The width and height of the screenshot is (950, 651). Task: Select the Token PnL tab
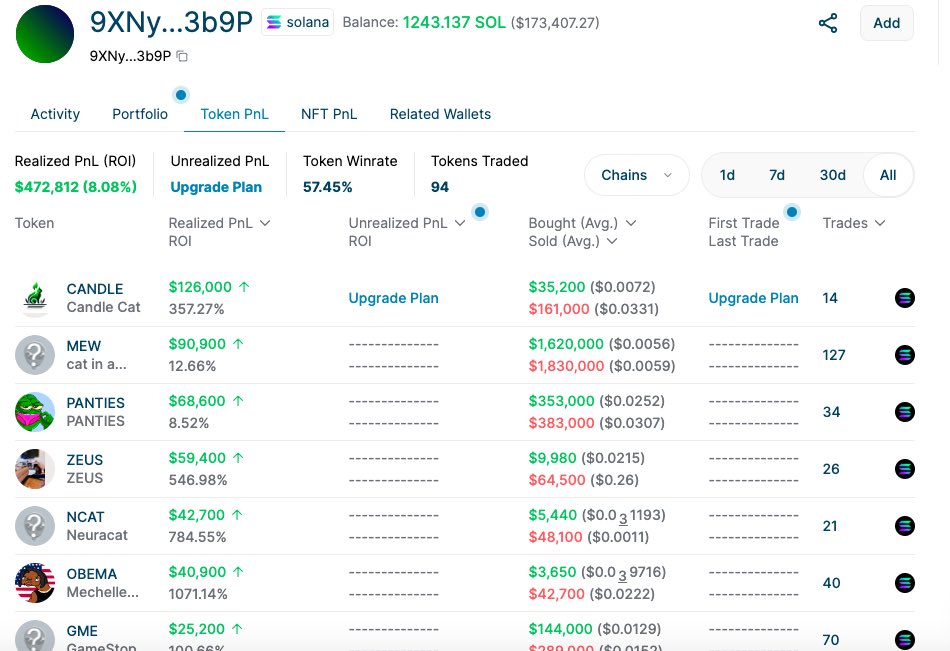click(234, 114)
